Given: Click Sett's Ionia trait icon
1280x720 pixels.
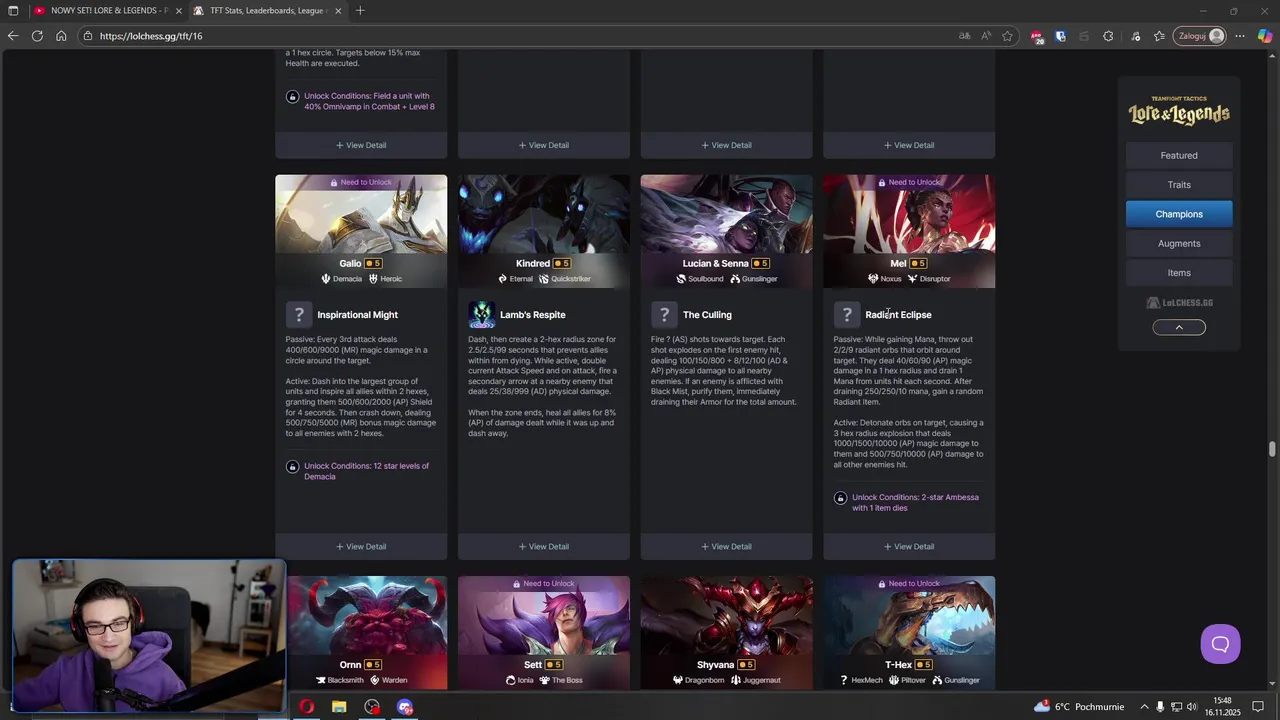Looking at the screenshot, I should [511, 680].
